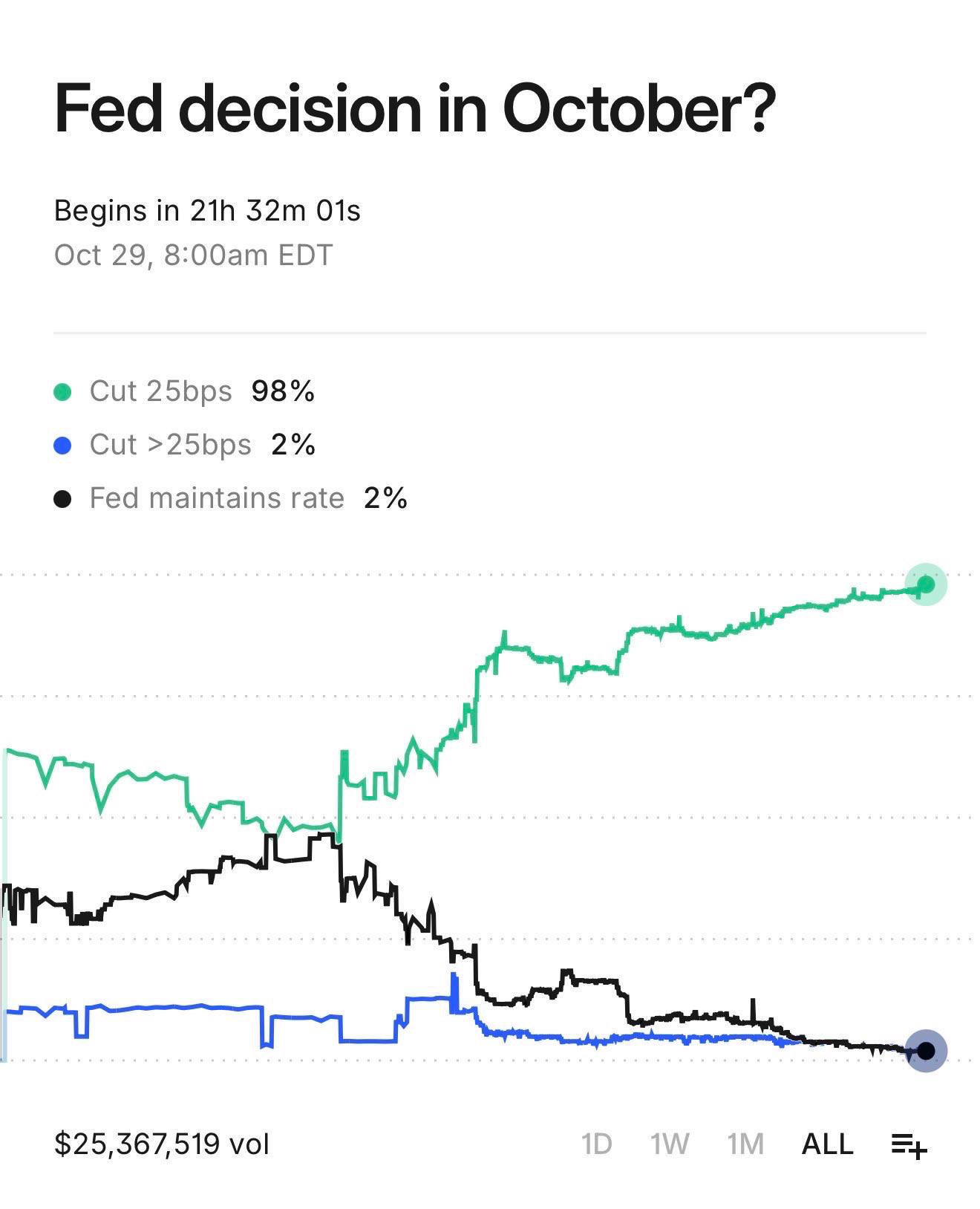Click the 2% value beside Fed maintains rate
Viewport: 980px width, 1209px height.
(x=385, y=498)
